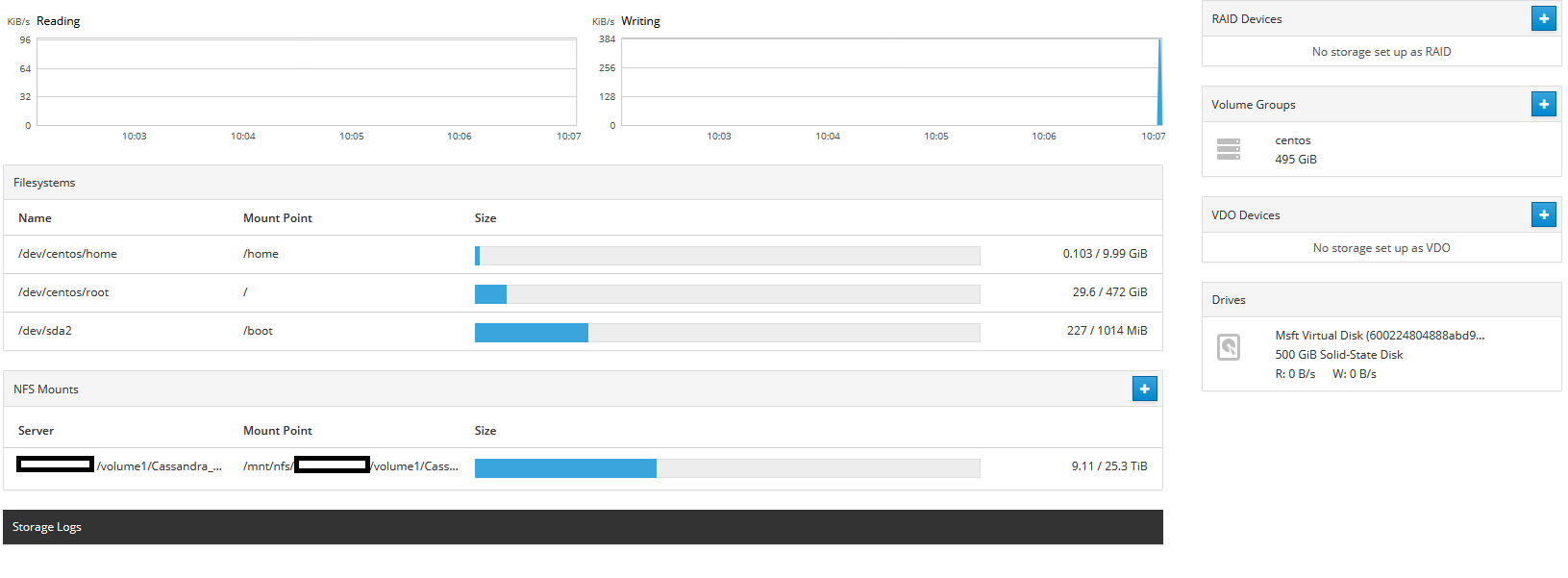The height and width of the screenshot is (578, 1568).
Task: Click the Writing throughput graph
Action: click(892, 82)
